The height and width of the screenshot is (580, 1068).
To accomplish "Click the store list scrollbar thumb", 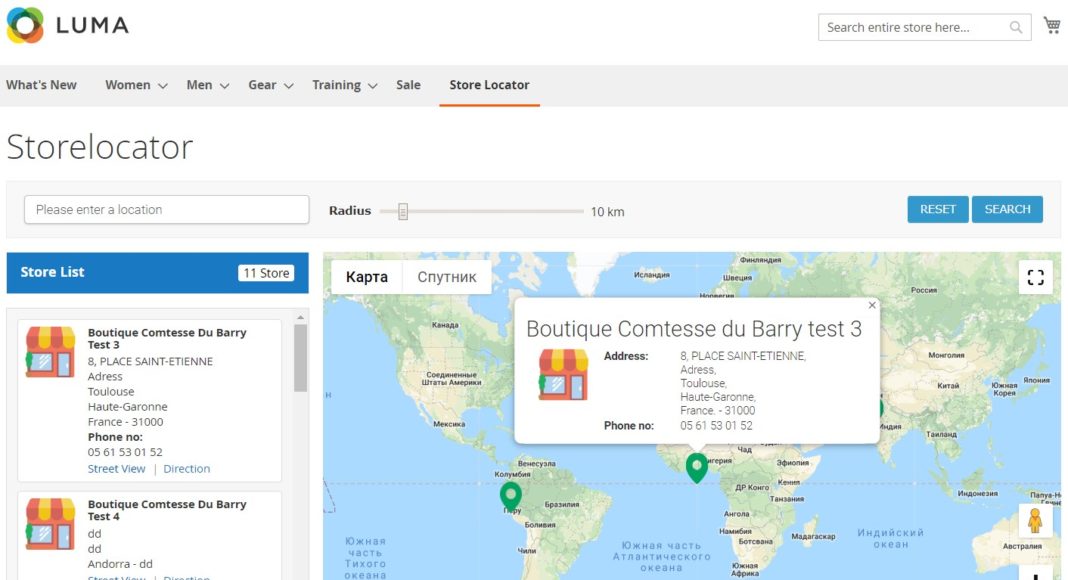I will 300,358.
